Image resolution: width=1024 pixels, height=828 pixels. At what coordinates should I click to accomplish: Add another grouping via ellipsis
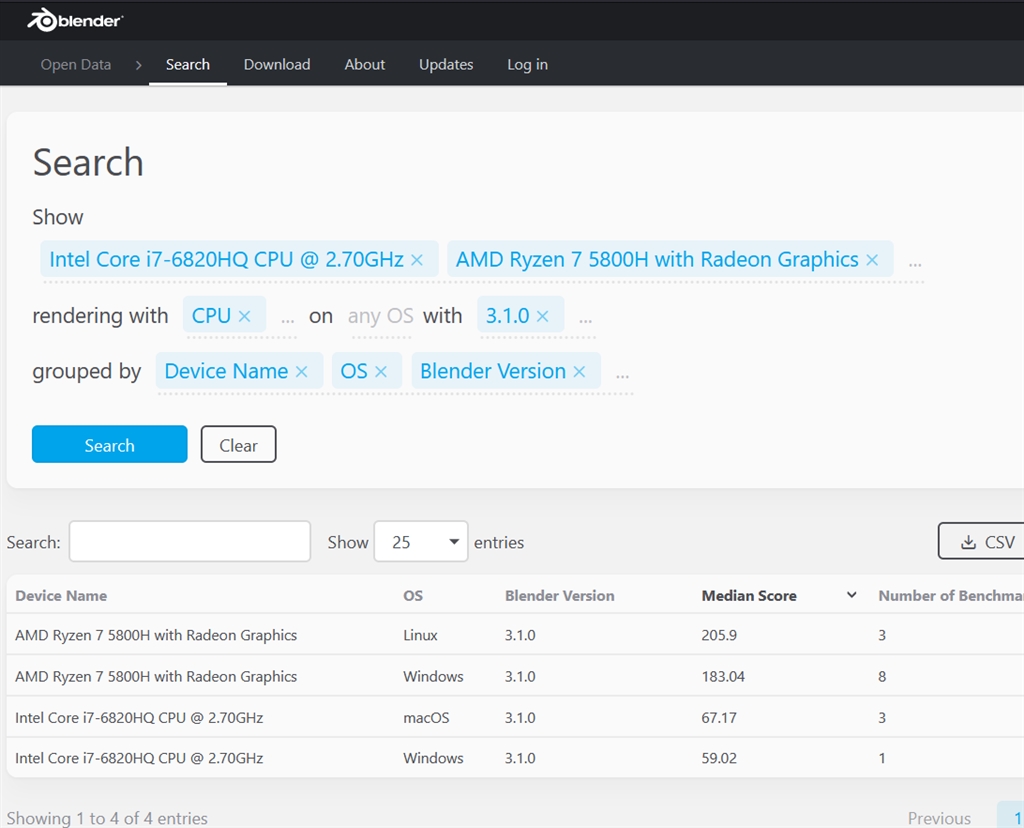tap(622, 375)
